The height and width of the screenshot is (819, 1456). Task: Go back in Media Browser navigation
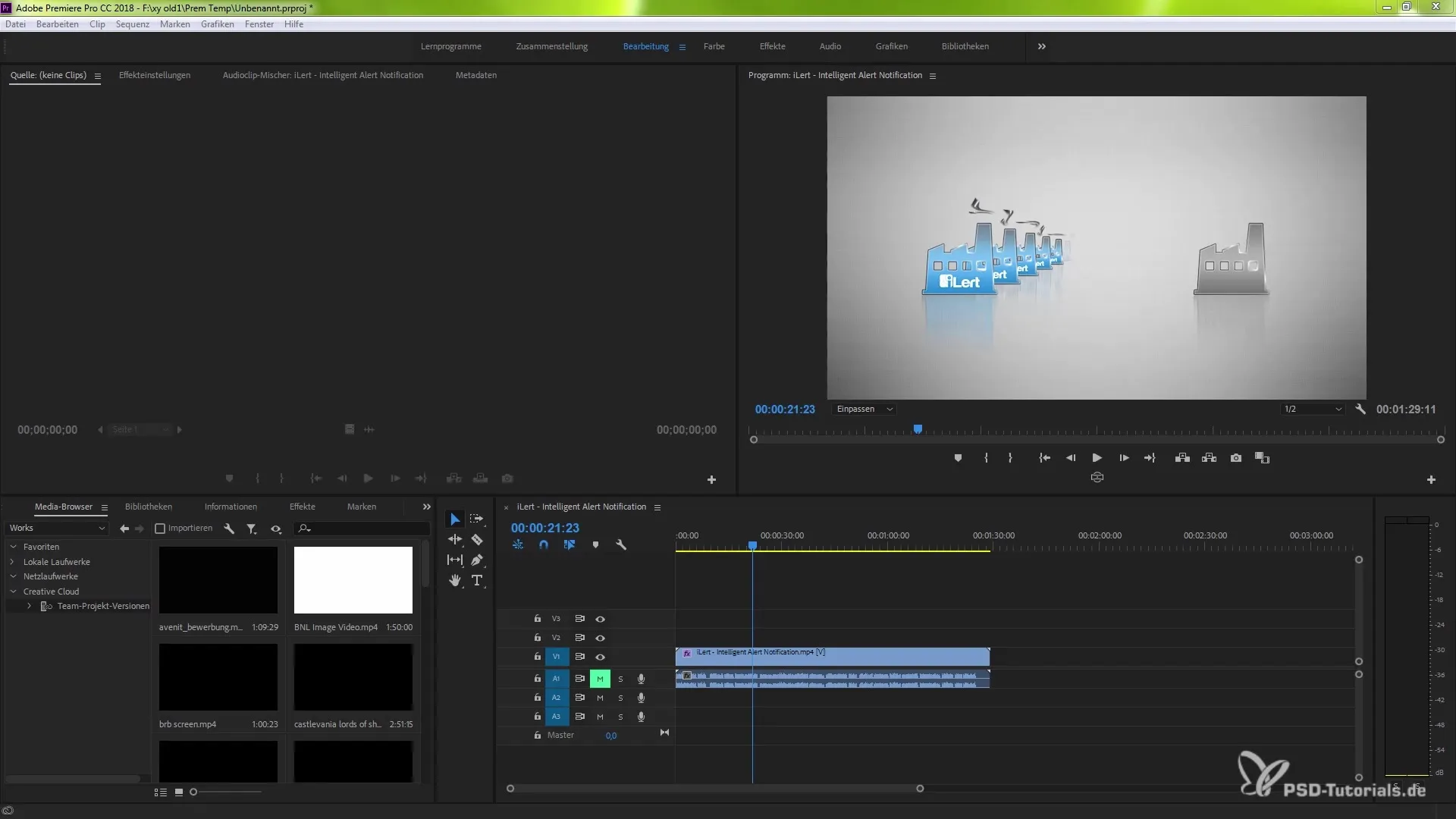coord(124,529)
